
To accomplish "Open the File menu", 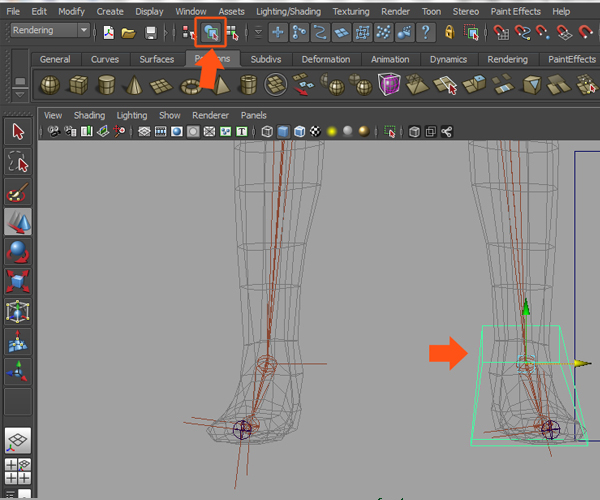I will (x=13, y=11).
